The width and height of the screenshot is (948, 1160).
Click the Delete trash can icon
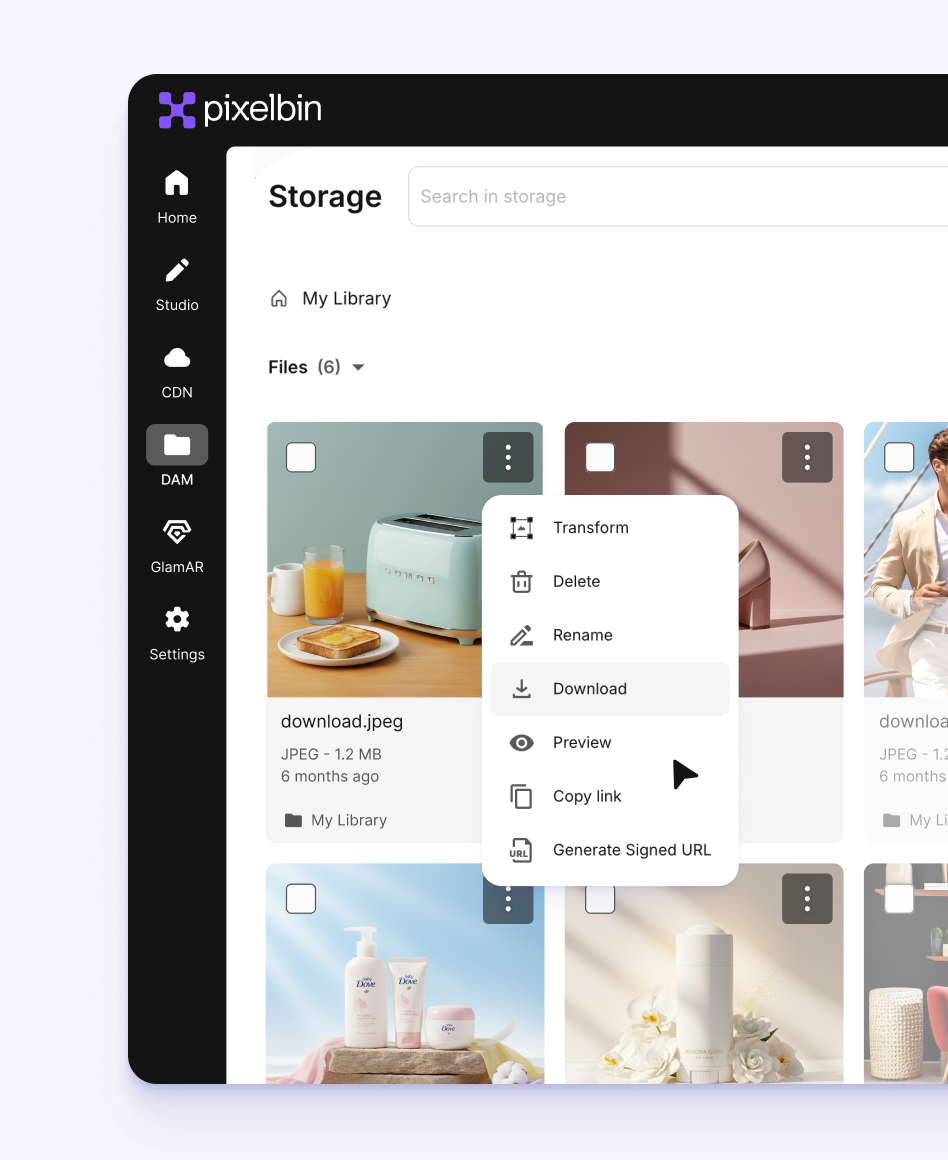(x=522, y=581)
